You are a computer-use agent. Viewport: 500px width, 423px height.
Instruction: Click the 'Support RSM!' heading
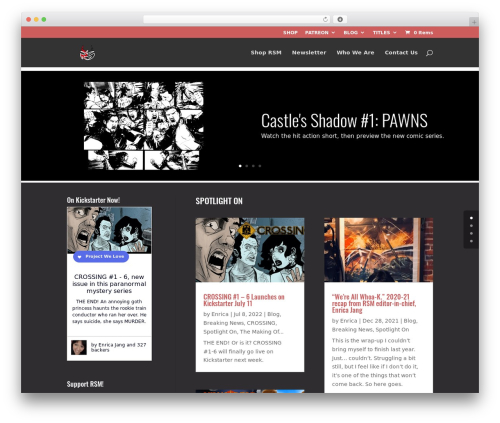point(85,384)
